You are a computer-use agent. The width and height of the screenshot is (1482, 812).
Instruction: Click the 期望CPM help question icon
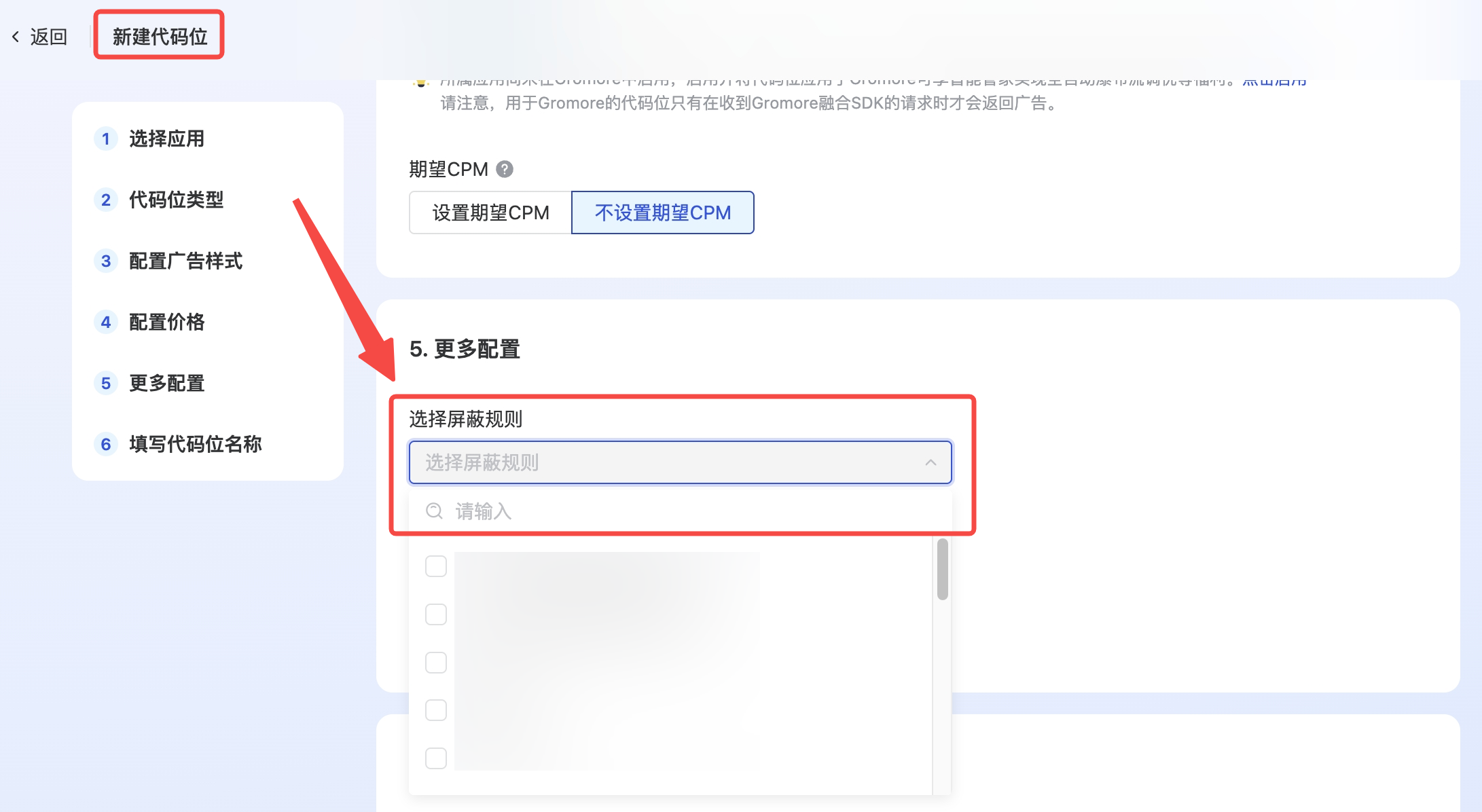[505, 169]
